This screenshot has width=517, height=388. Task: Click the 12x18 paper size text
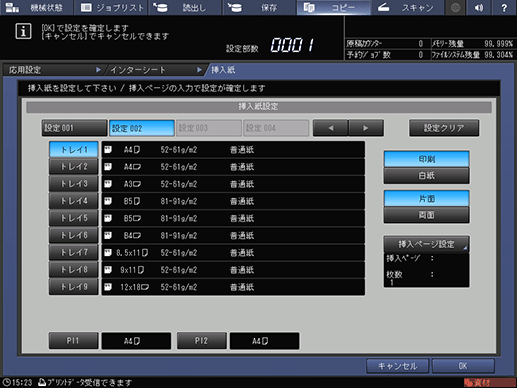(x=134, y=287)
